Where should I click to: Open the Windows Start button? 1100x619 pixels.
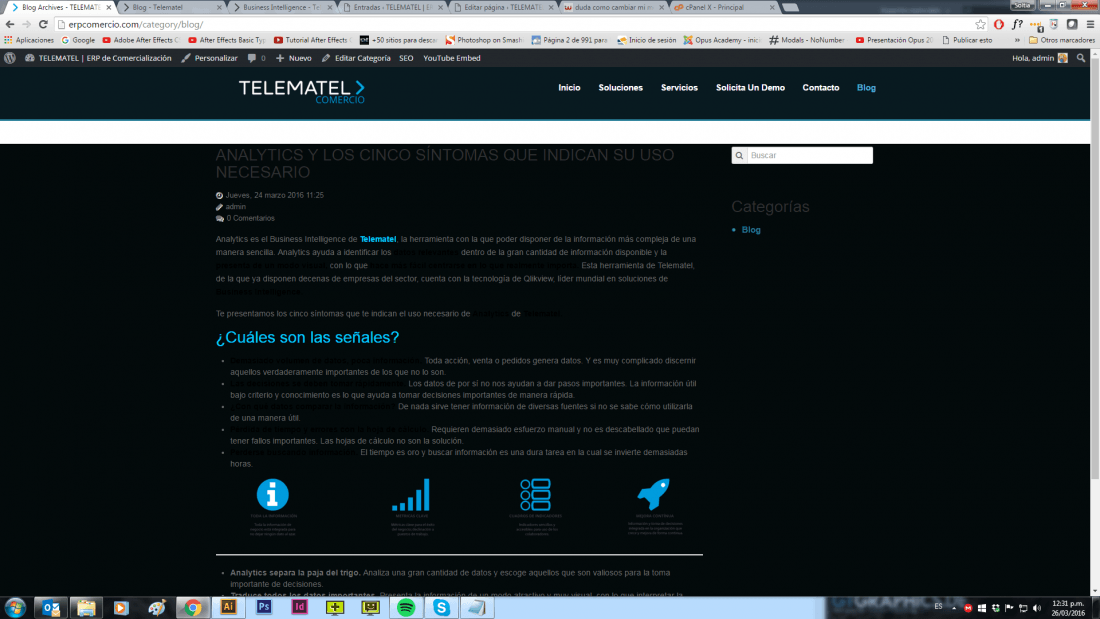click(x=15, y=608)
